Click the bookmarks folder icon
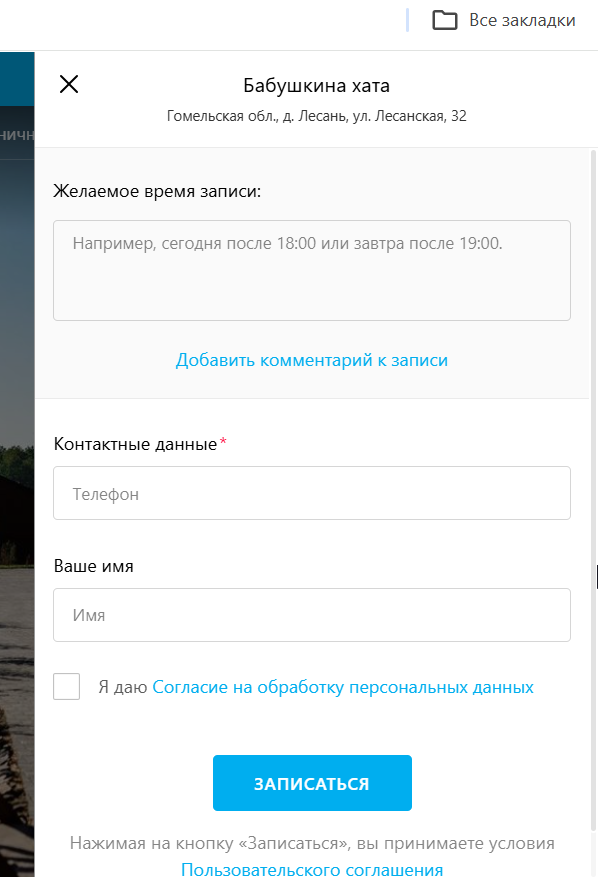The width and height of the screenshot is (598, 877). (x=445, y=20)
